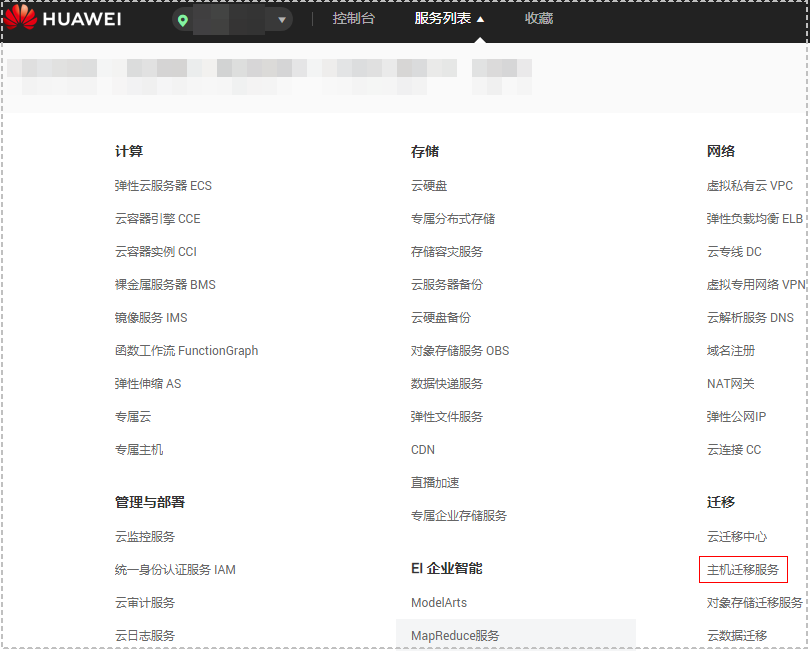Viewport: 810px width, 651px height.
Task: Open 主机迁移服务
Action: [743, 570]
